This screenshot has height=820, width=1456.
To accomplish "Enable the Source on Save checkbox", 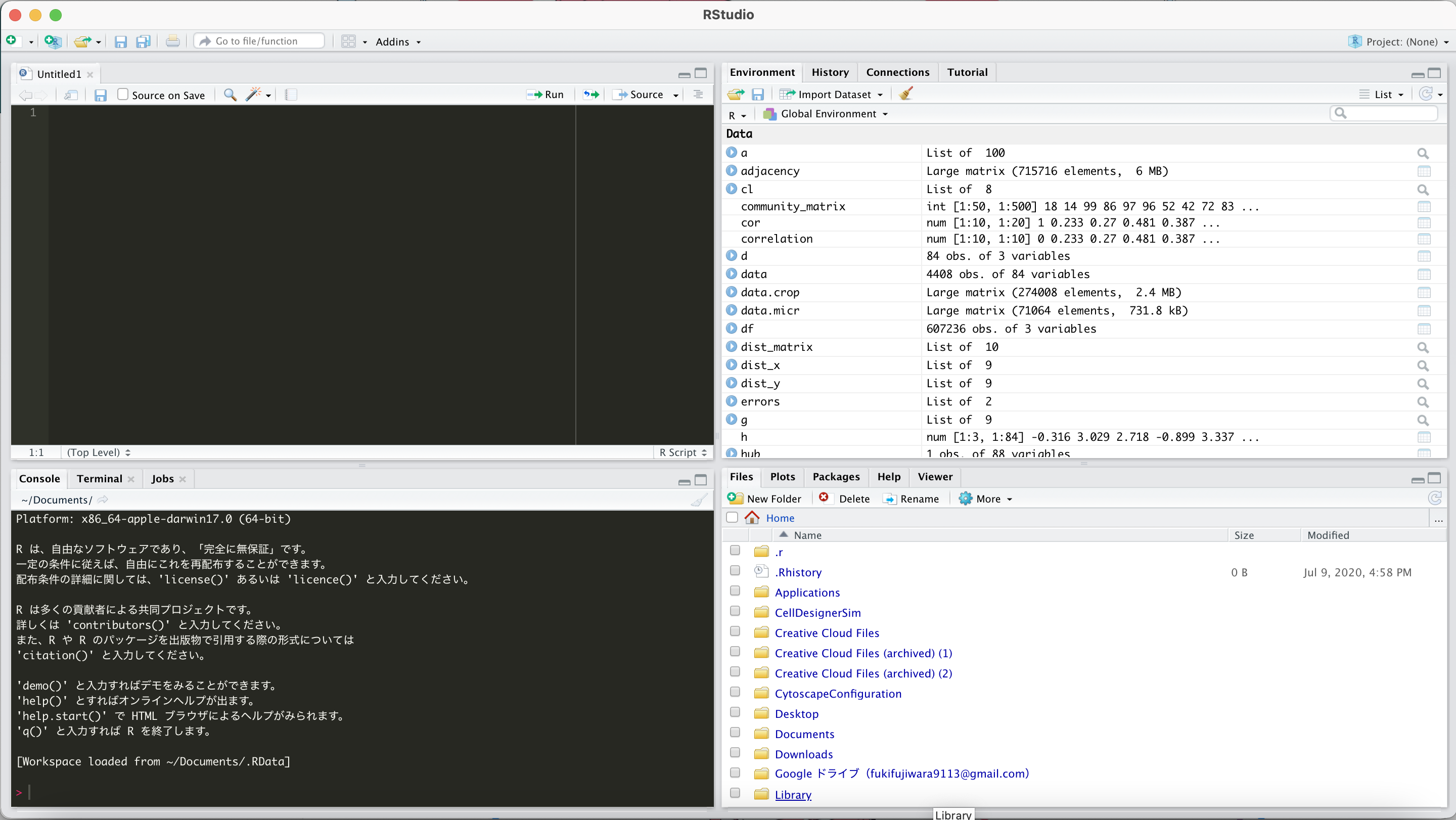I will click(x=123, y=95).
